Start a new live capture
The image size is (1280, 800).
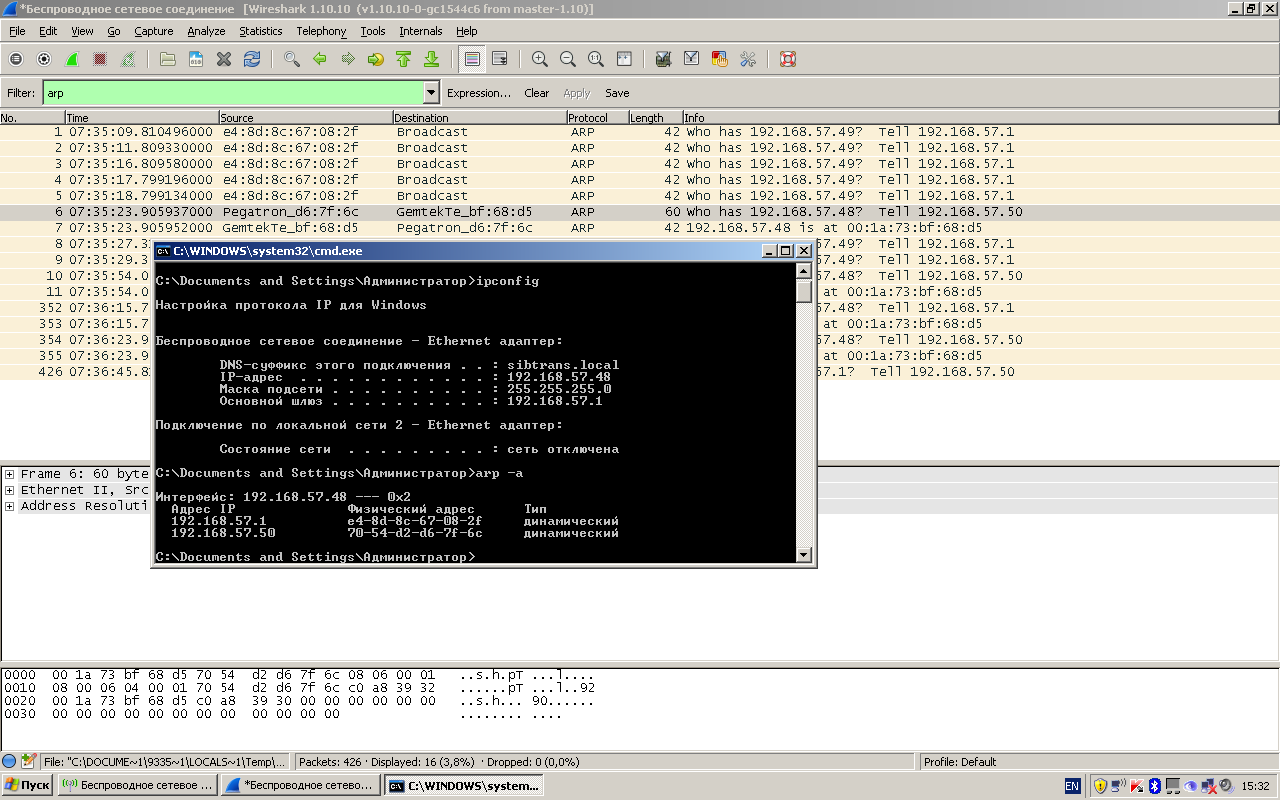[x=72, y=59]
